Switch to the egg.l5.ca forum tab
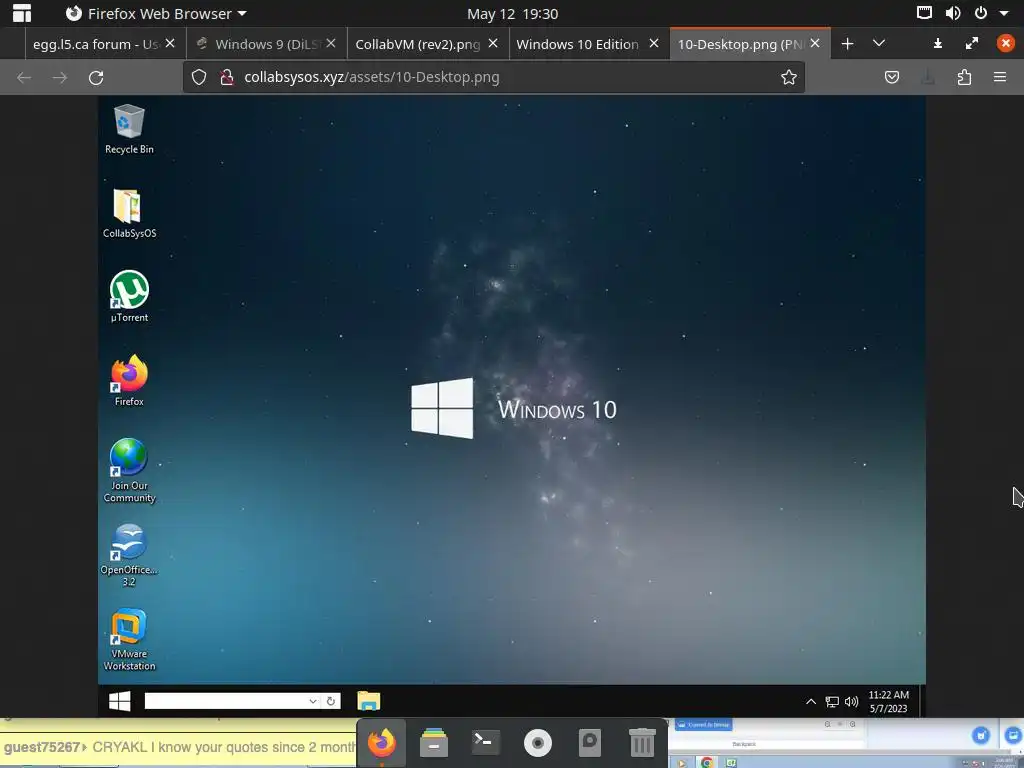The image size is (1024, 768). tap(95, 44)
